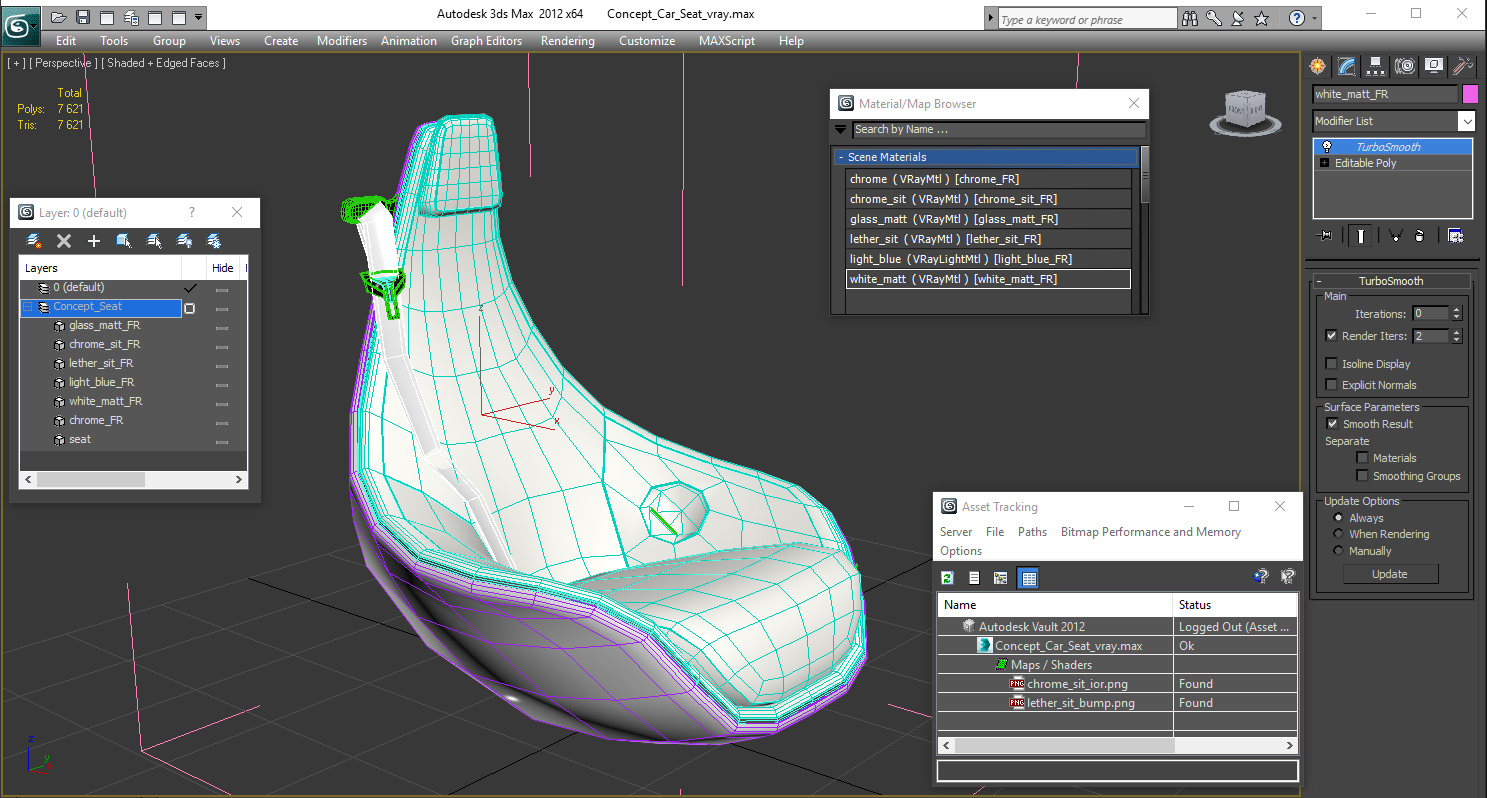
Task: Enable Separate by Materials checkbox
Action: point(1362,458)
